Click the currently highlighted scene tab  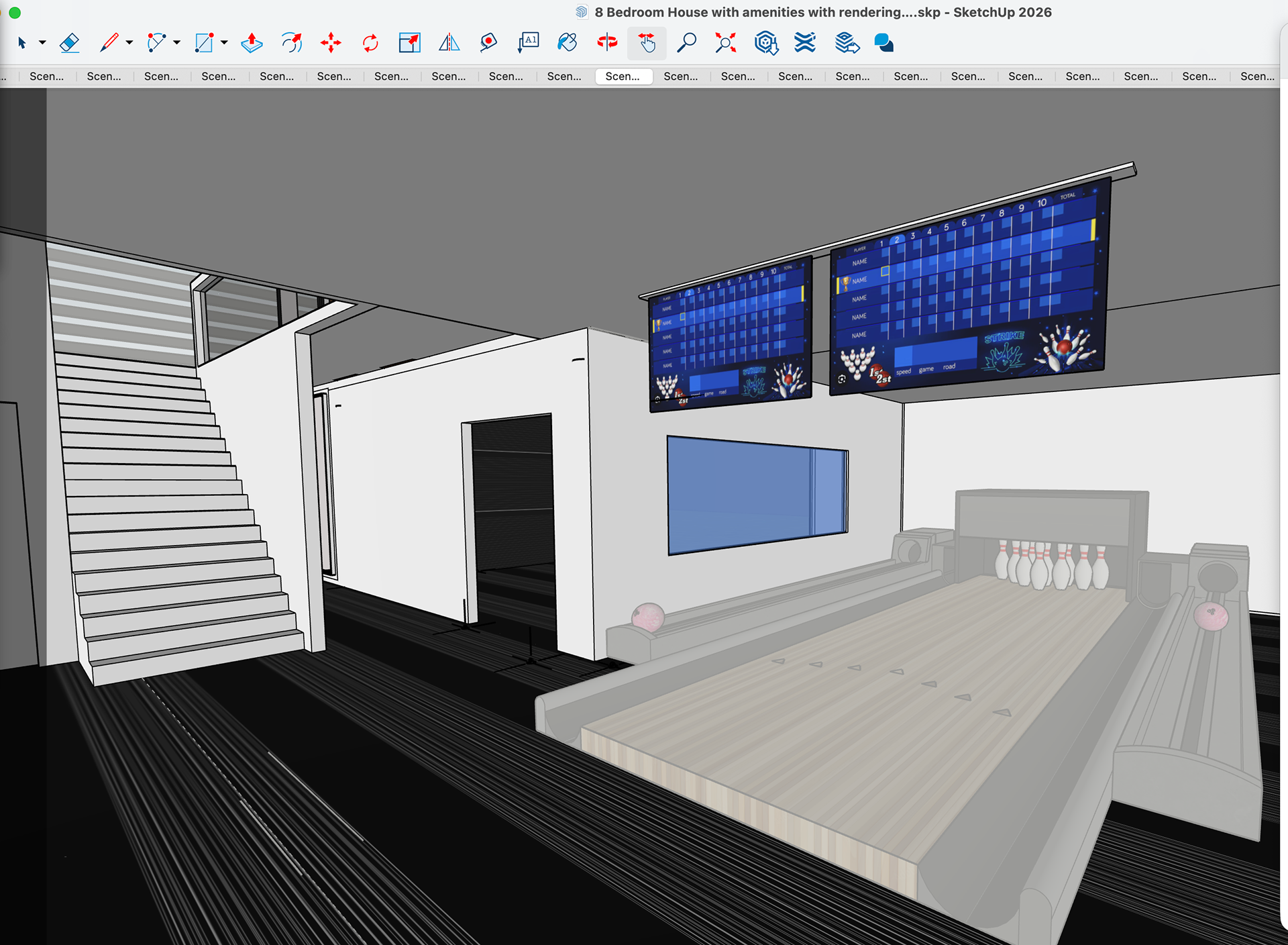pyautogui.click(x=623, y=77)
